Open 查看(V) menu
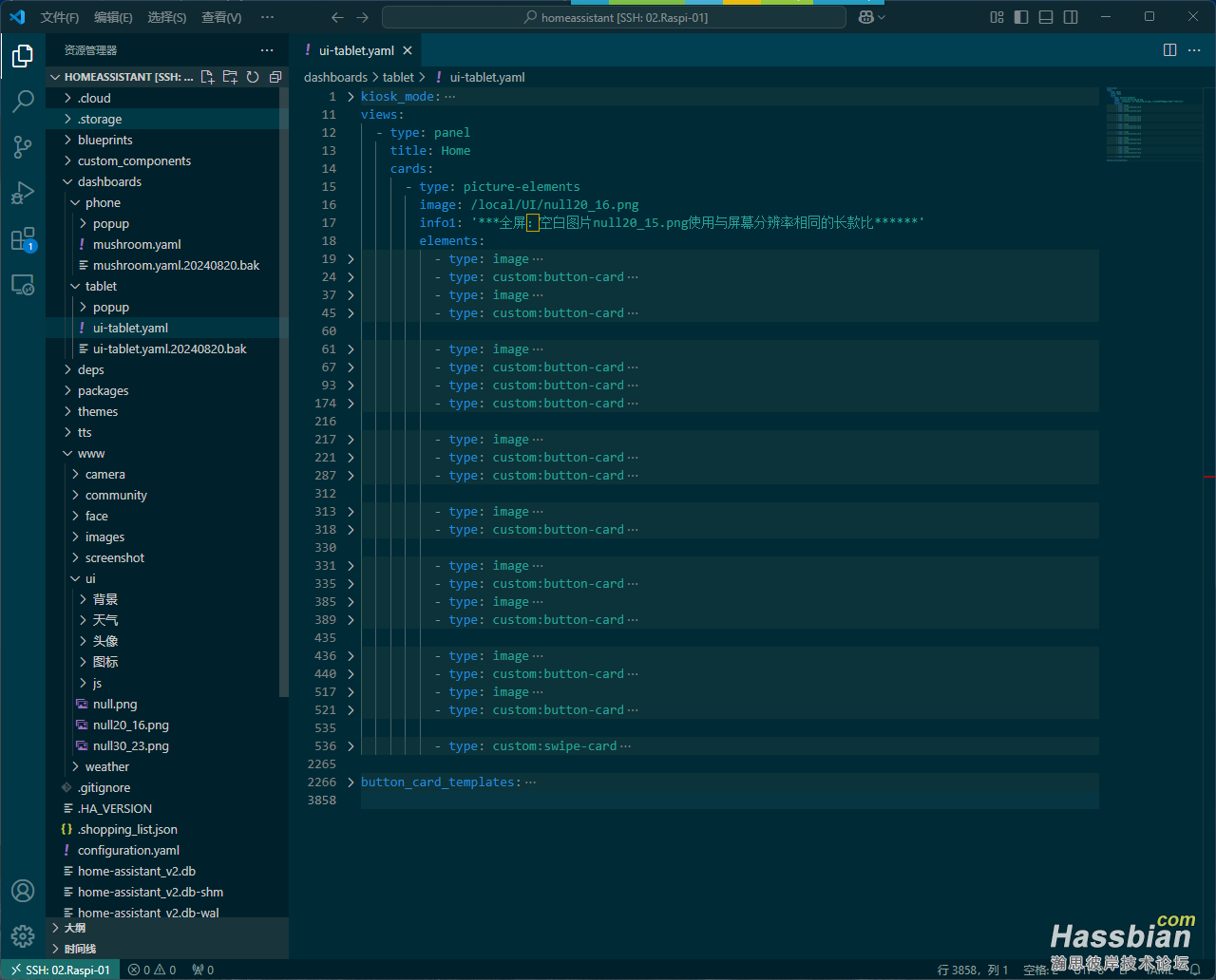This screenshot has height=980, width=1216. click(221, 17)
